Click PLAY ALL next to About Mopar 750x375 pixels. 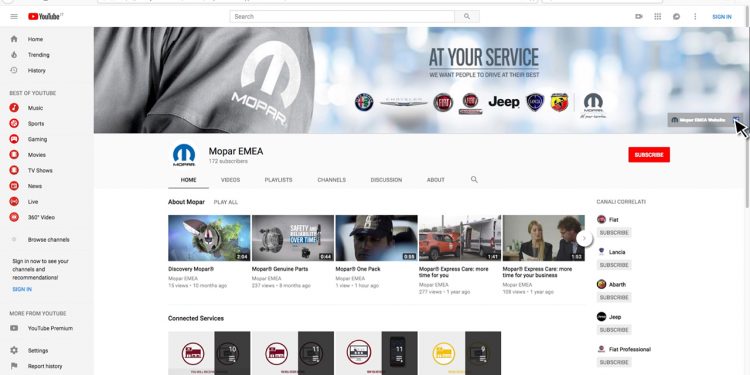226,202
